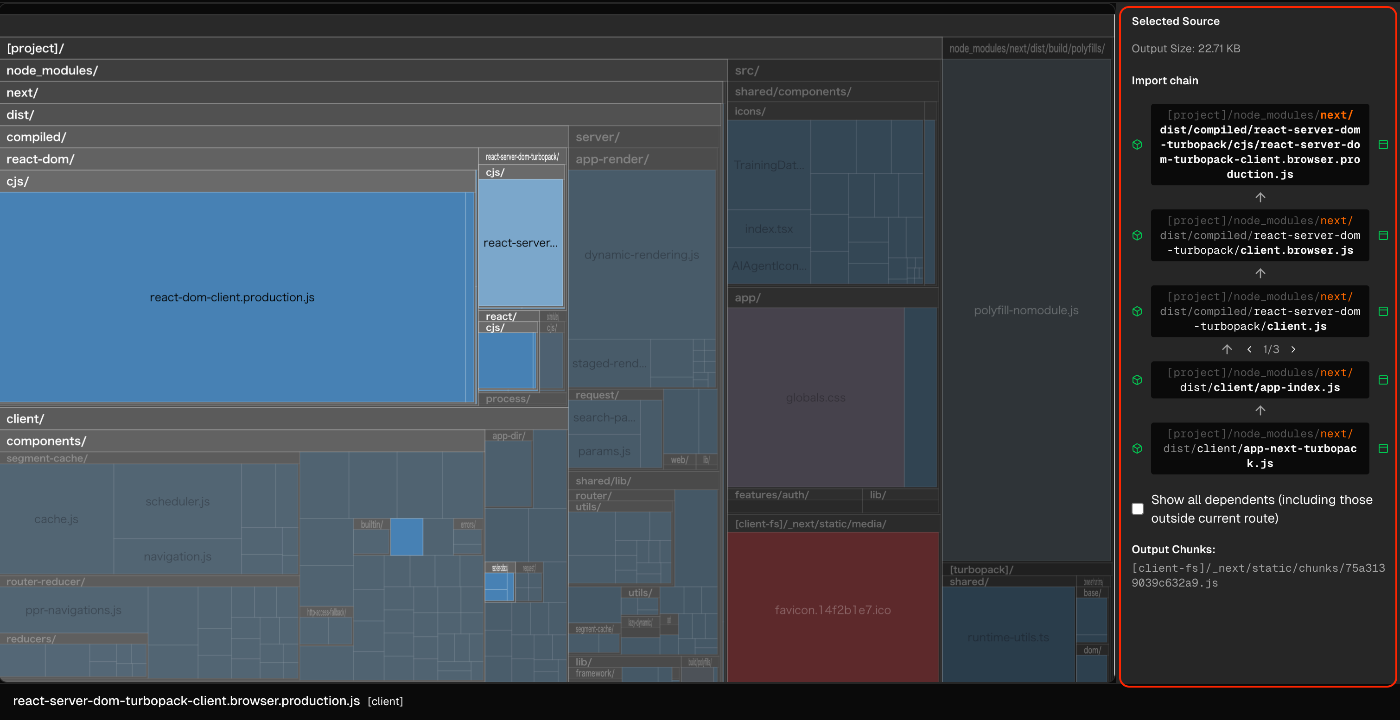
Task: Select the ppr-navigations.js block
Action: tap(73, 610)
